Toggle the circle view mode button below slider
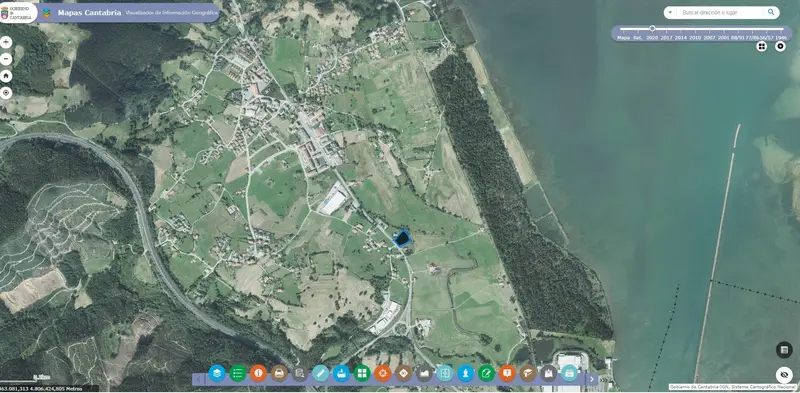Screen dimensions: 800x393 click(x=780, y=46)
